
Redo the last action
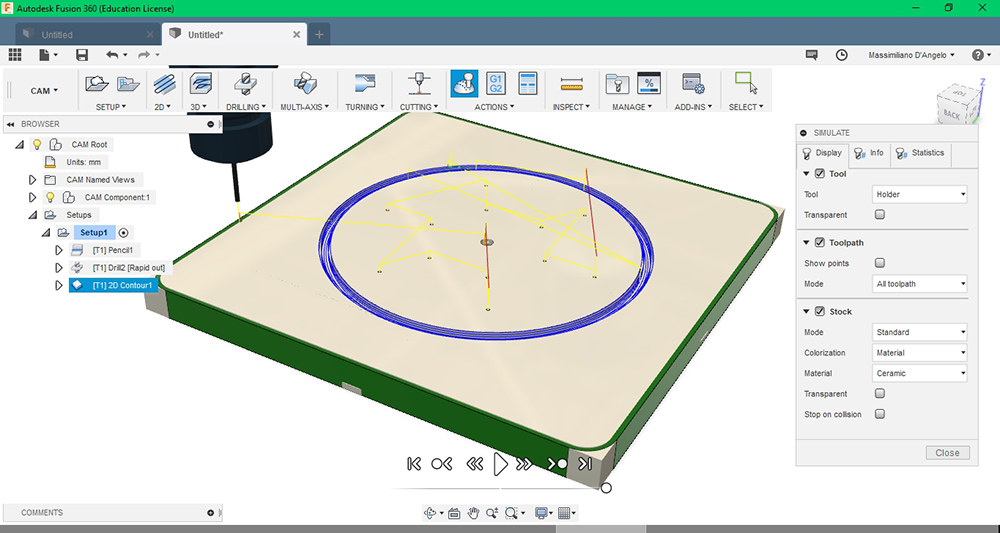144,55
